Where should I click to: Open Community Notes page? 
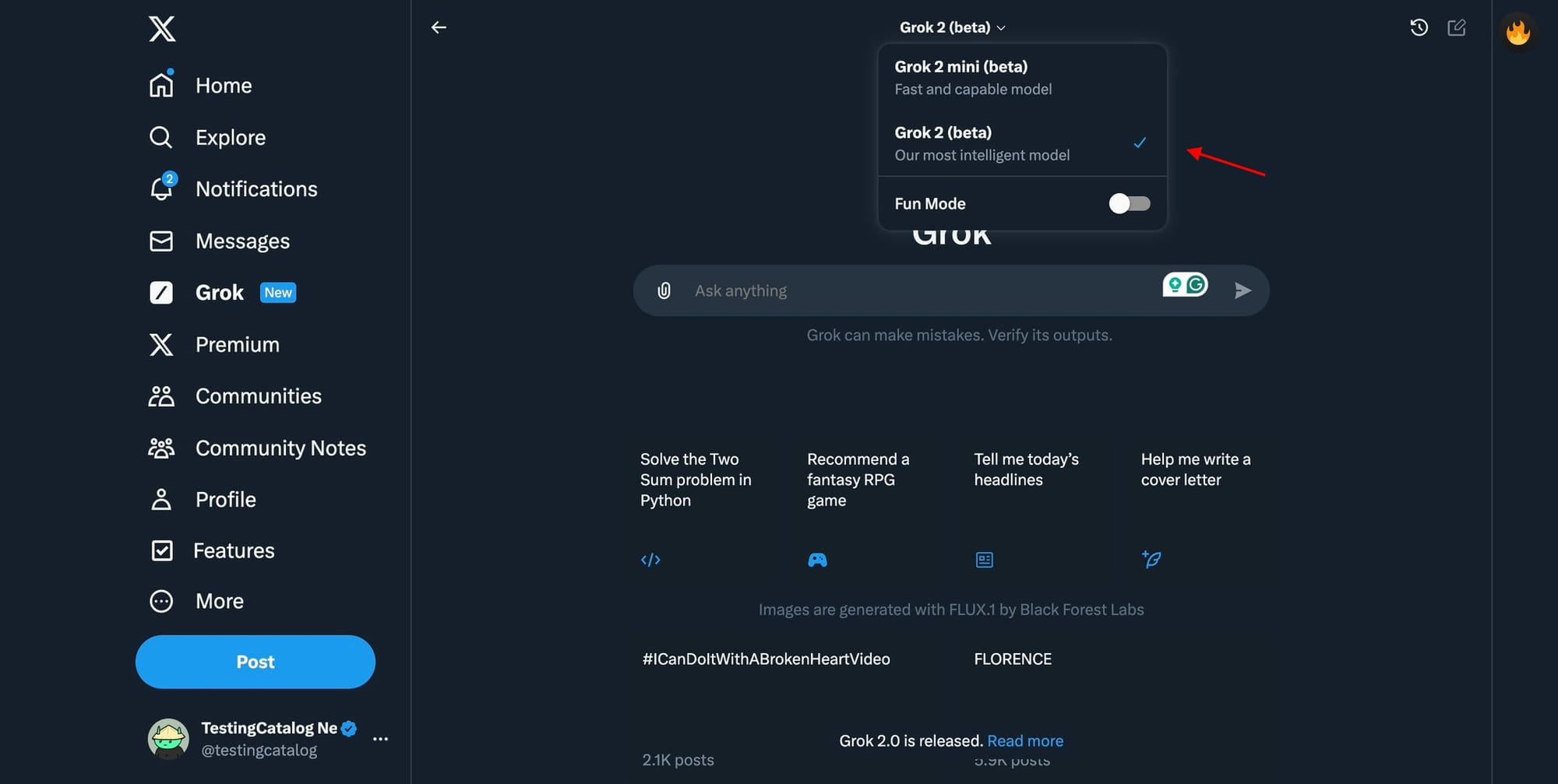(x=257, y=448)
